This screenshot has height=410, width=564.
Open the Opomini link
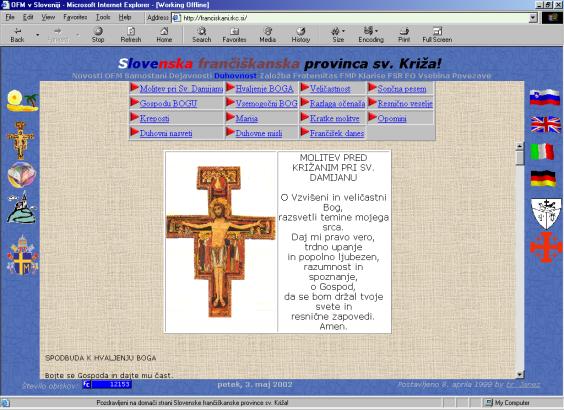tap(392, 118)
